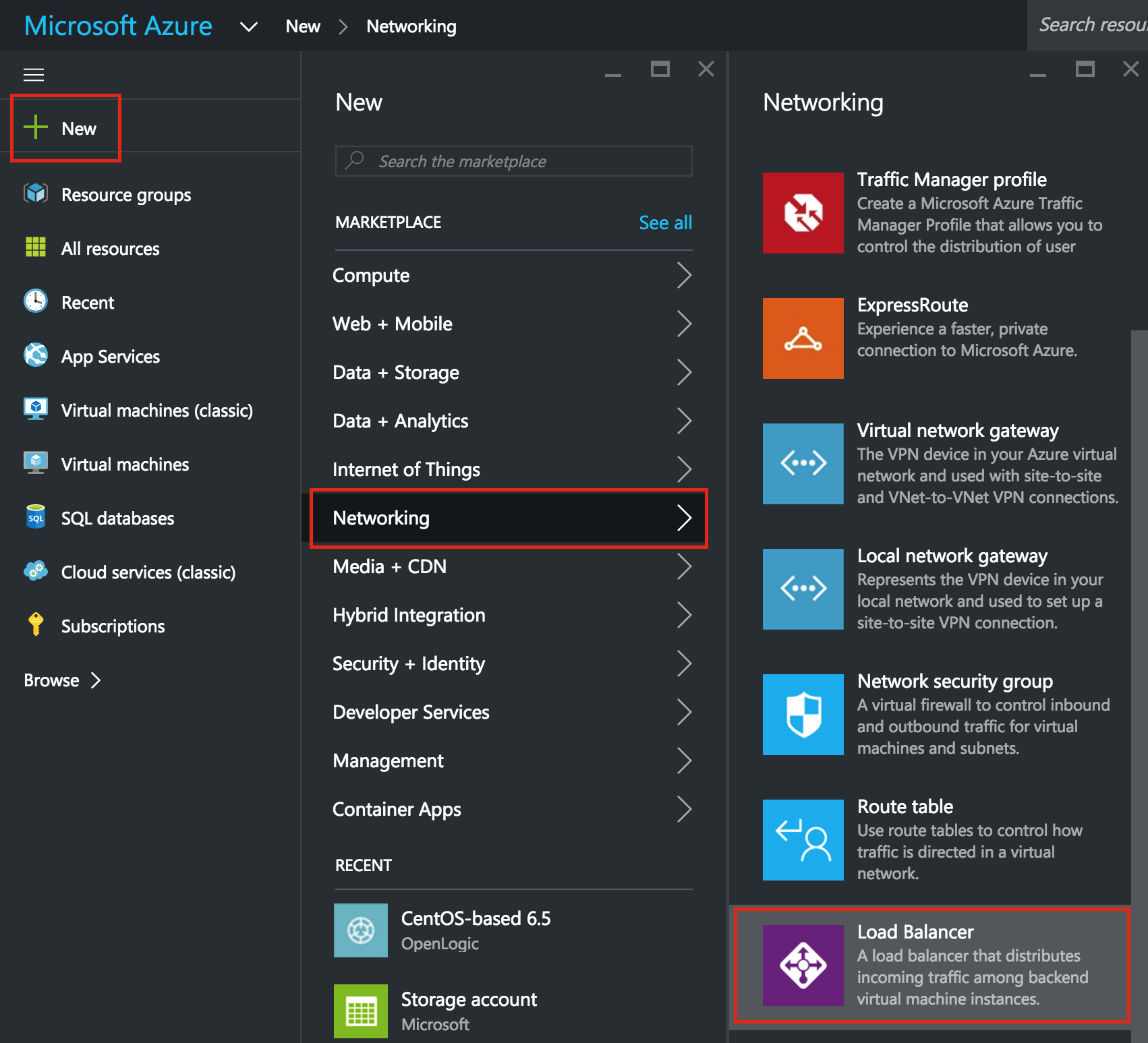Expand the Web + Mobile chevron

click(x=684, y=324)
